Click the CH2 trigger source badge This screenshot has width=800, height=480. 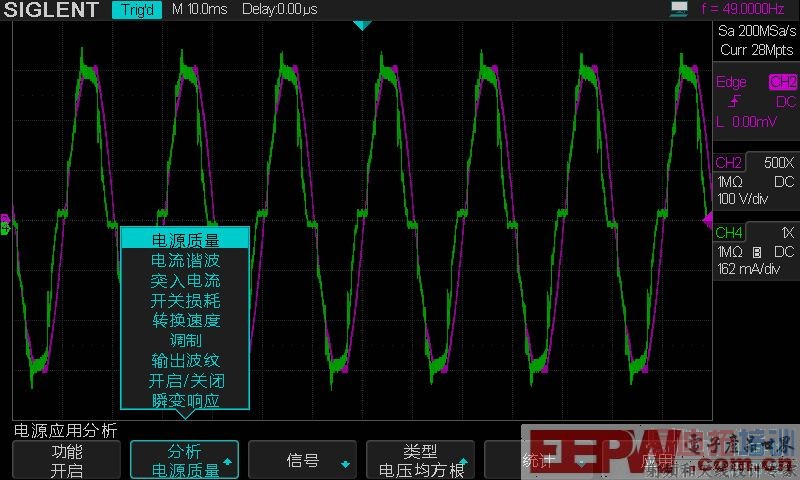783,82
